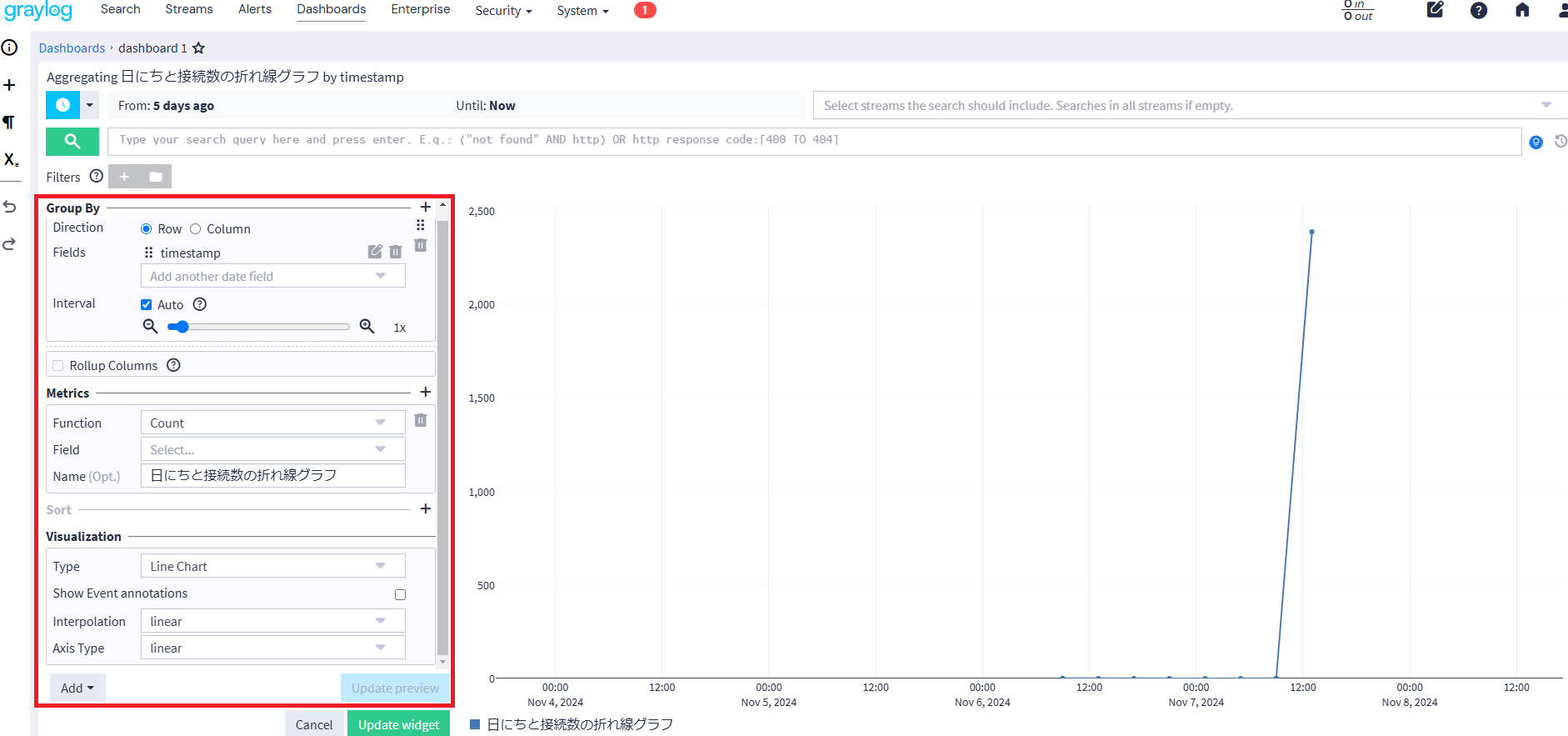Expand the visualization Type Line Chart dropdown
This screenshot has height=736, width=1568.
pos(272,566)
